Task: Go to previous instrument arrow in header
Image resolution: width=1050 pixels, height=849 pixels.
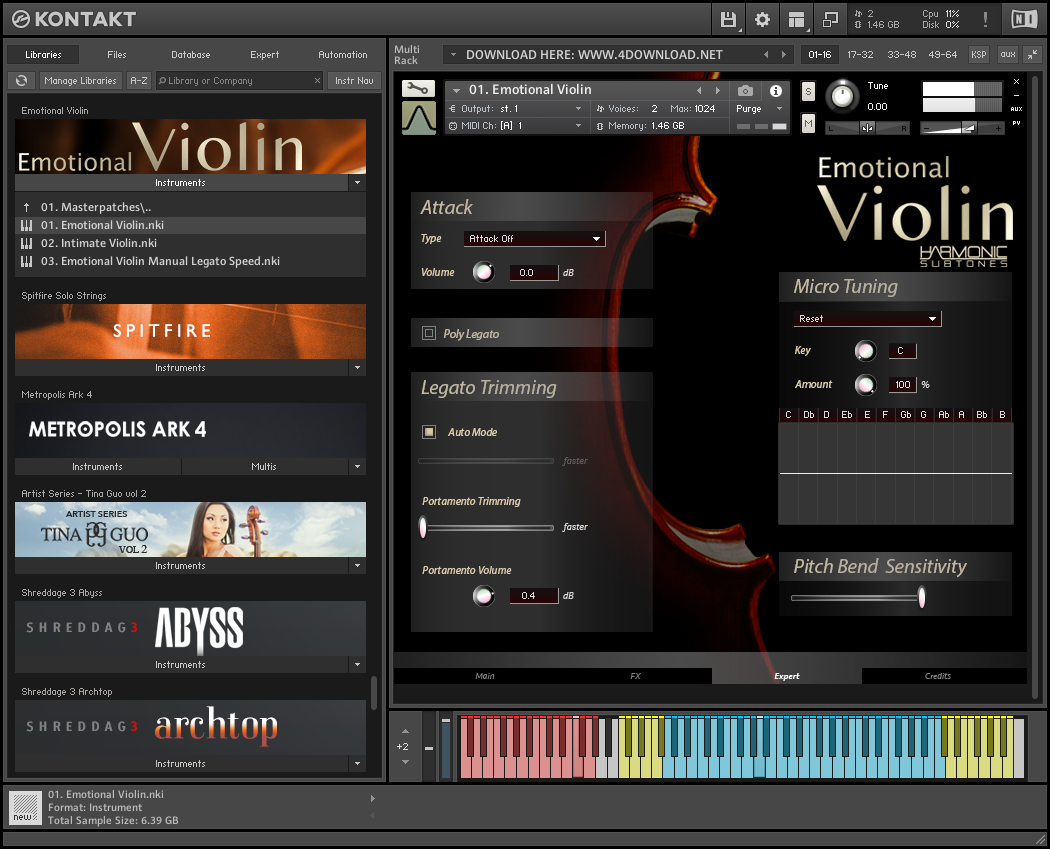Action: (699, 90)
